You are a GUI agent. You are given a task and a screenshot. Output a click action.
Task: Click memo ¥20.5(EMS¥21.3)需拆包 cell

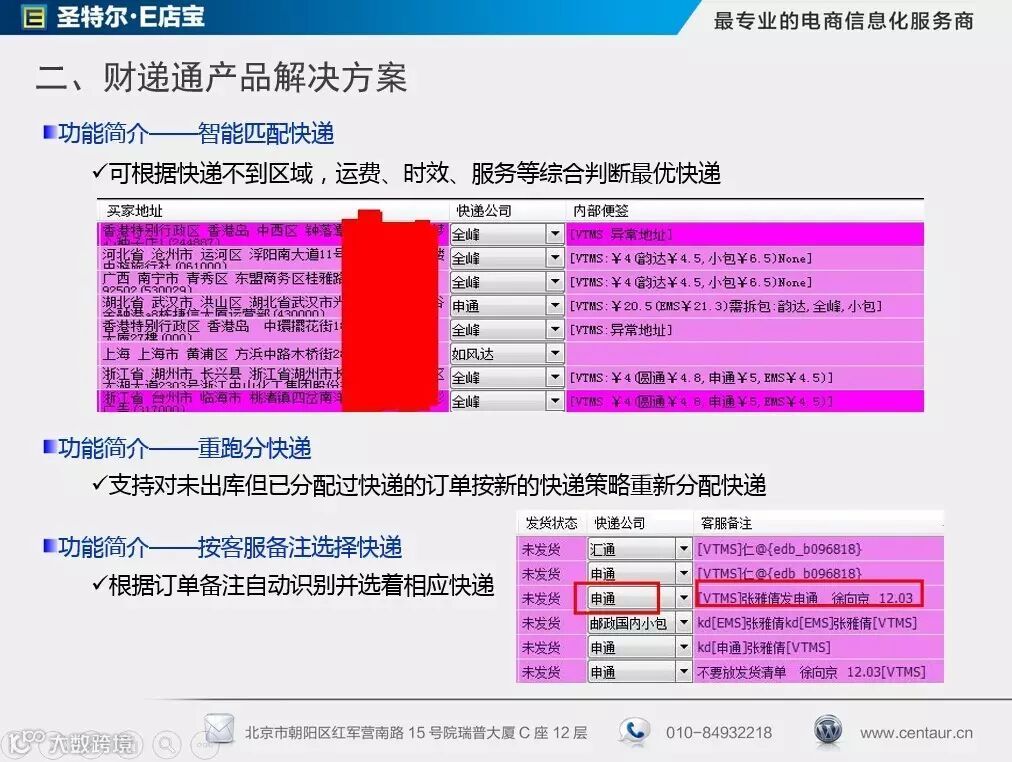pos(745,306)
